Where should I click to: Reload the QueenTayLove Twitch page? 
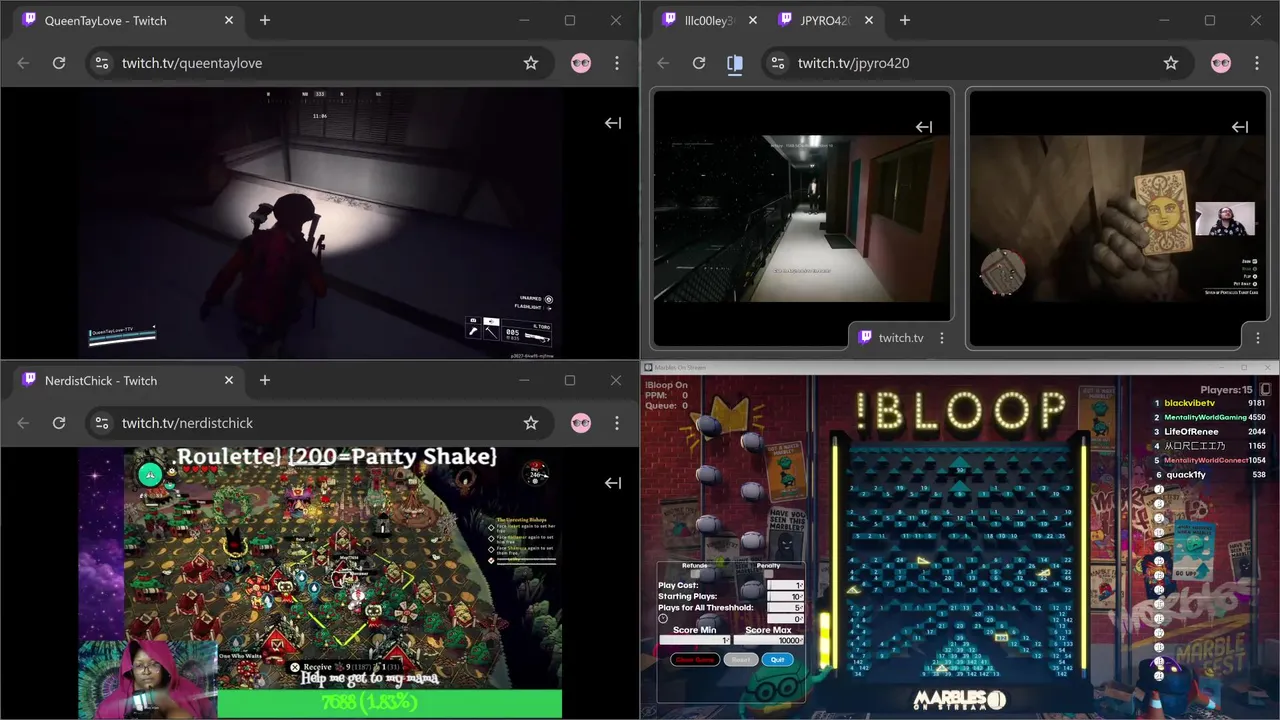tap(59, 63)
